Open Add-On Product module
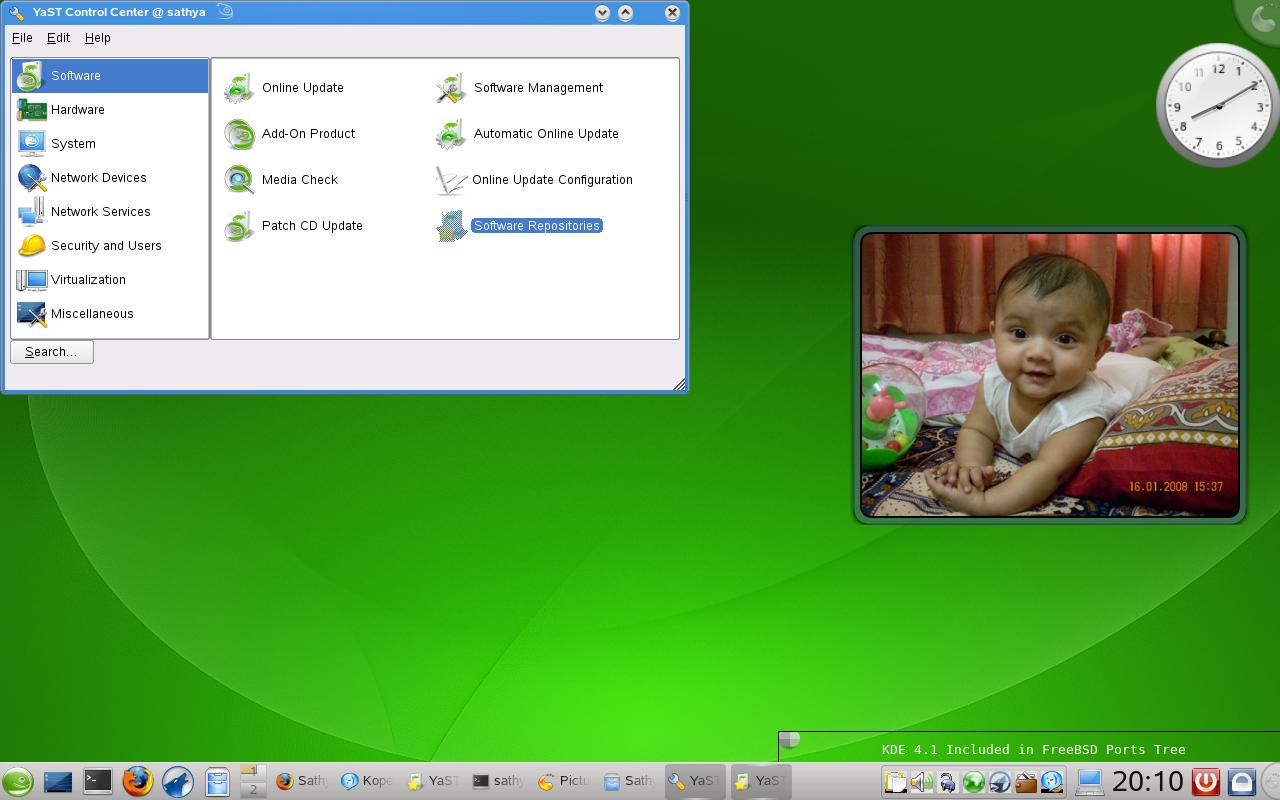This screenshot has width=1280, height=800. pyautogui.click(x=290, y=134)
